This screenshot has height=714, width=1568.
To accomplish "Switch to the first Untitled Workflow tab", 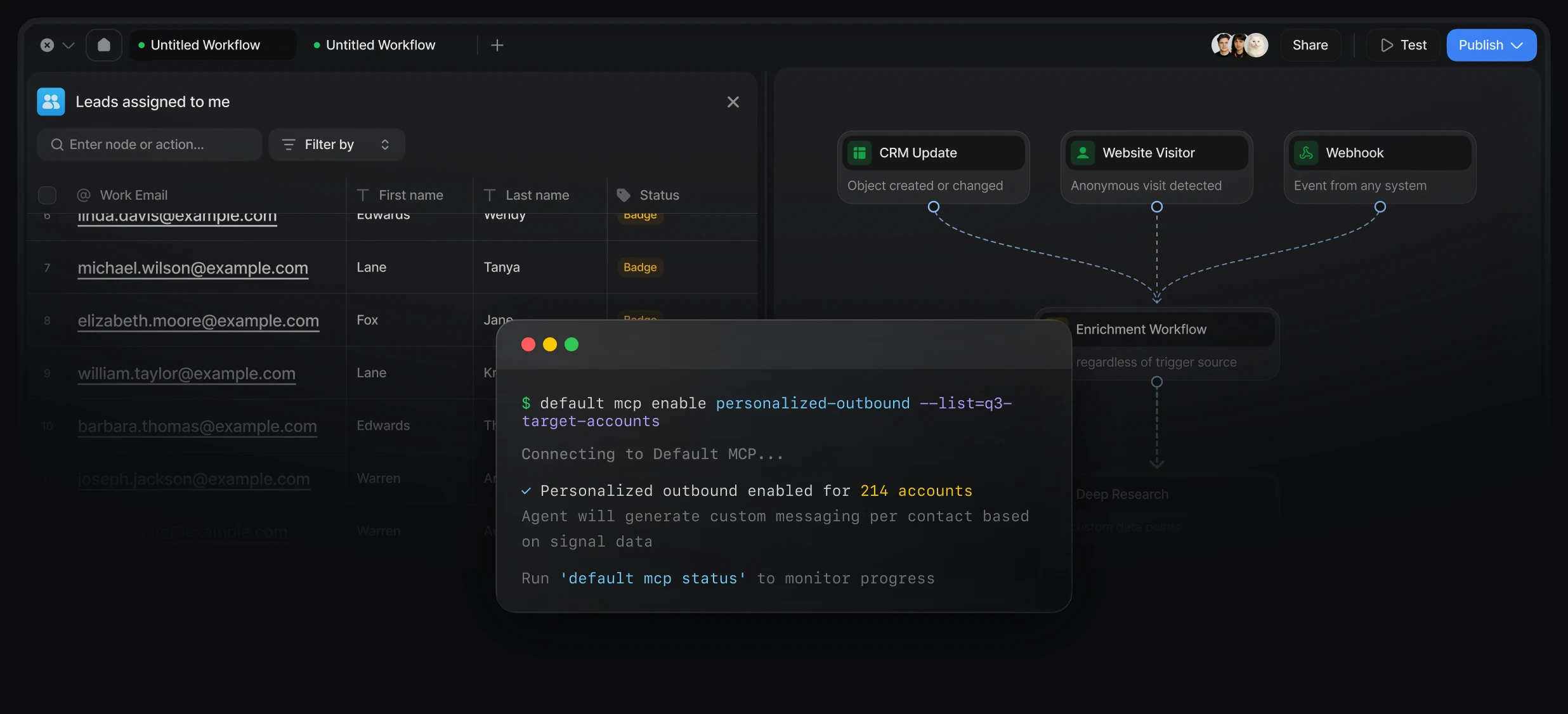I will (212, 45).
